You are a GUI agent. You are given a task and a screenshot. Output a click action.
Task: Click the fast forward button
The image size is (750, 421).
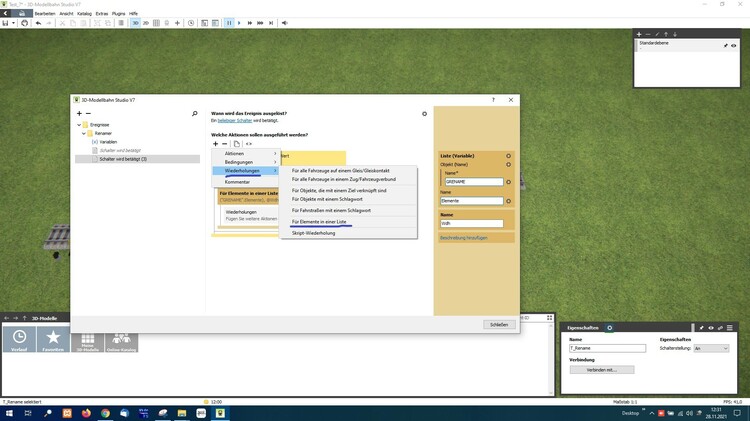(x=250, y=23)
